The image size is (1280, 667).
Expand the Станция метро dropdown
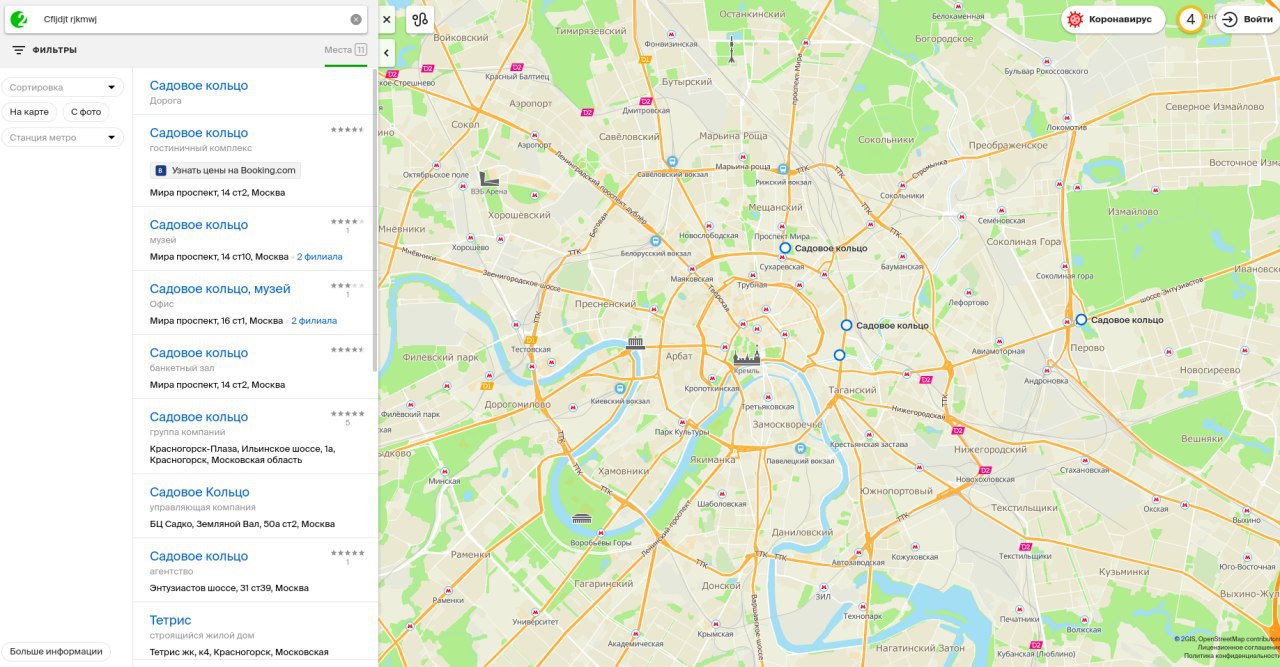pyautogui.click(x=62, y=137)
